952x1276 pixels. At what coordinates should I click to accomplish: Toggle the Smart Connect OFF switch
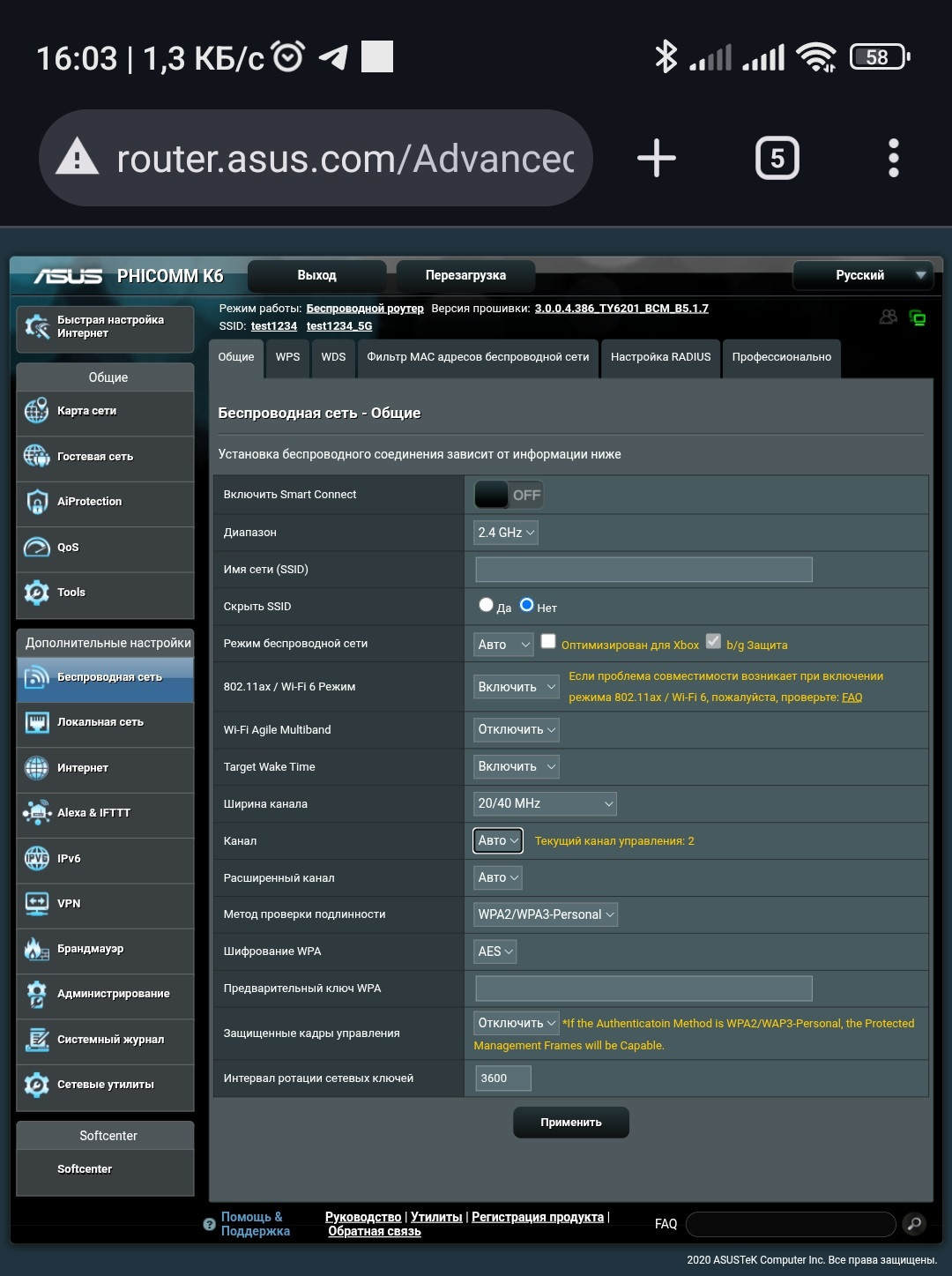pyautogui.click(x=508, y=495)
